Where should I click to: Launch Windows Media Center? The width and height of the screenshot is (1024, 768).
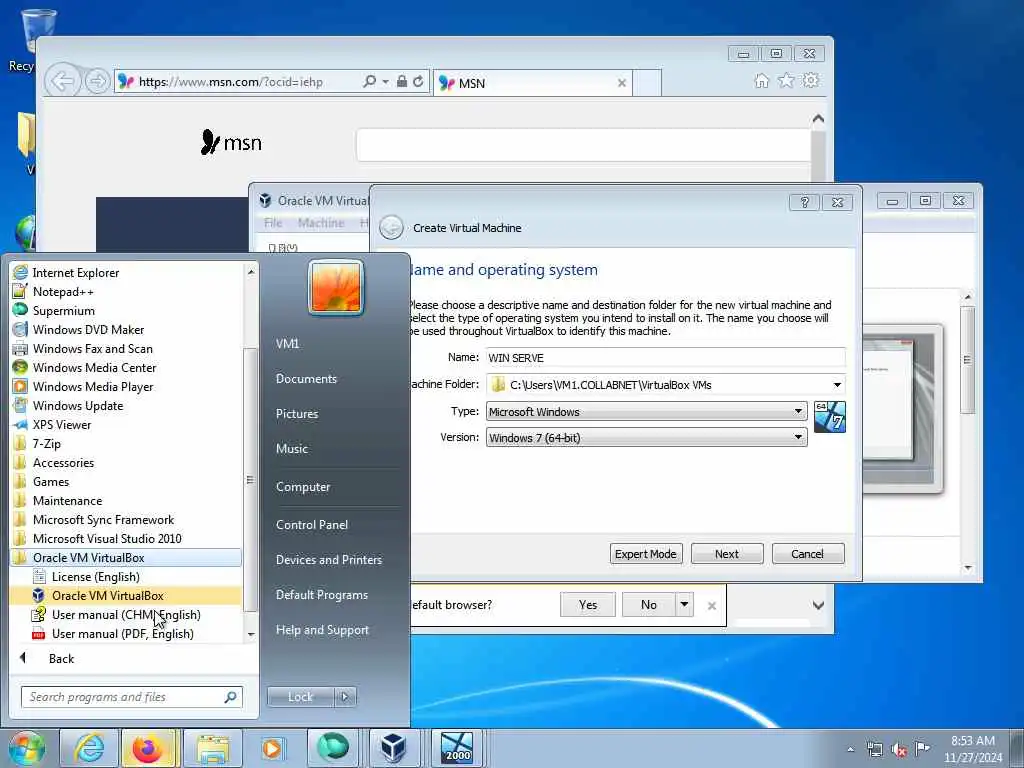tap(95, 367)
